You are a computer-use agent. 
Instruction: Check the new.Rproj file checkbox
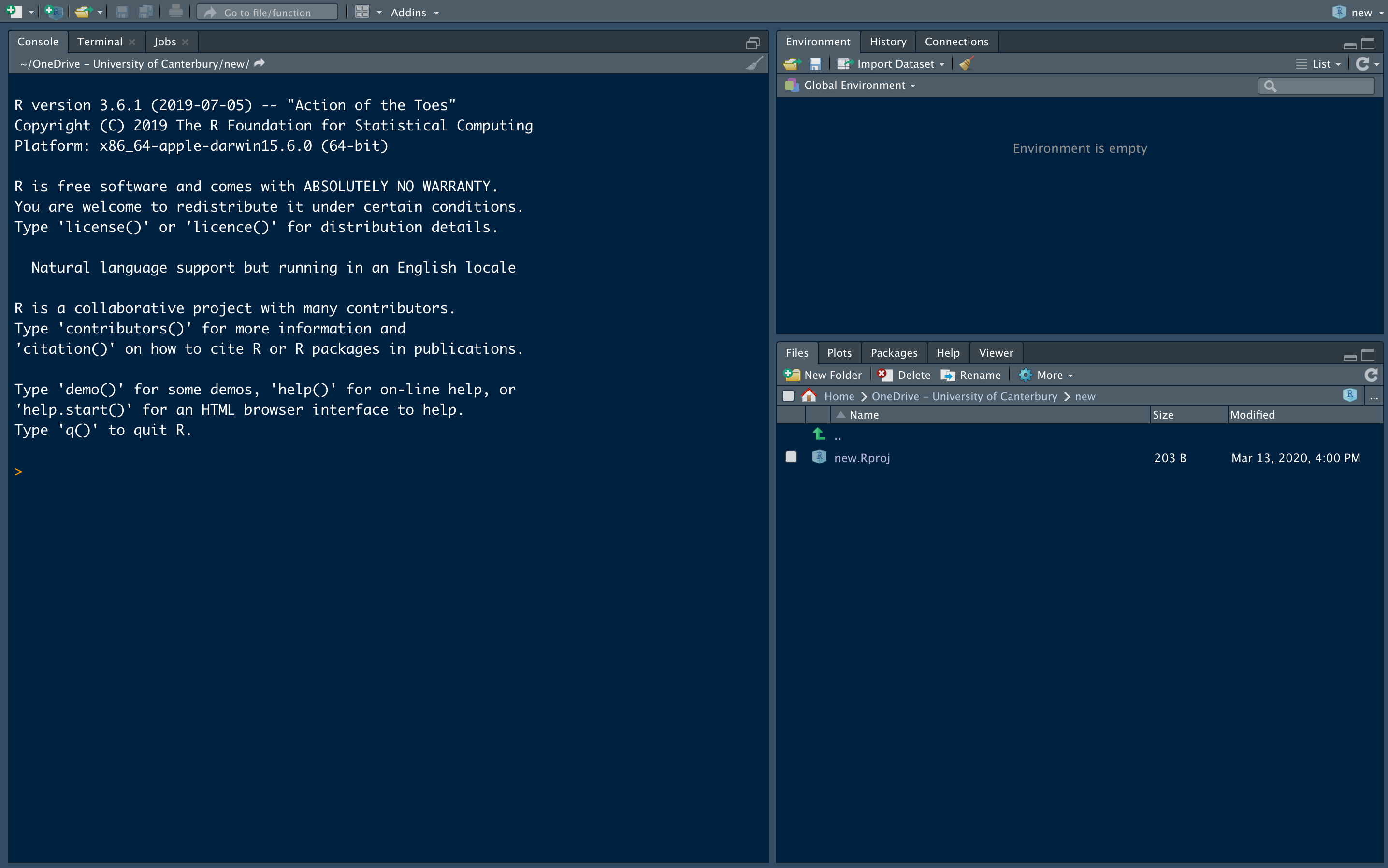[x=791, y=457]
